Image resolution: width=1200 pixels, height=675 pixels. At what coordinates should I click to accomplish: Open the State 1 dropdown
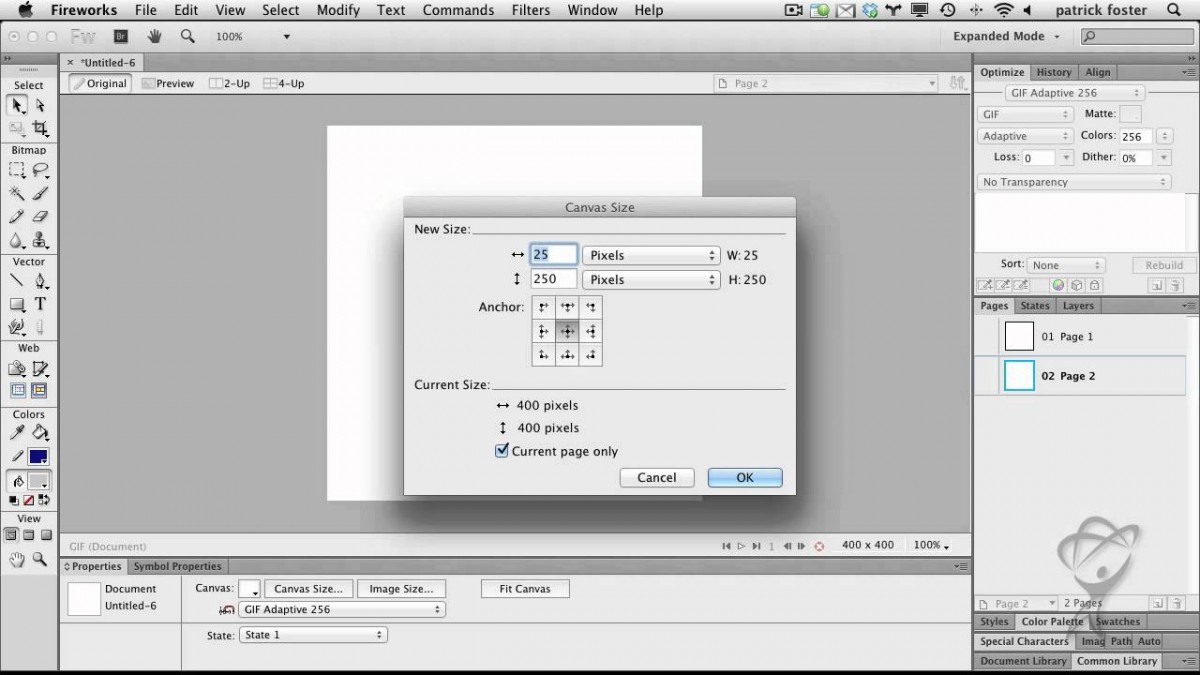(313, 635)
